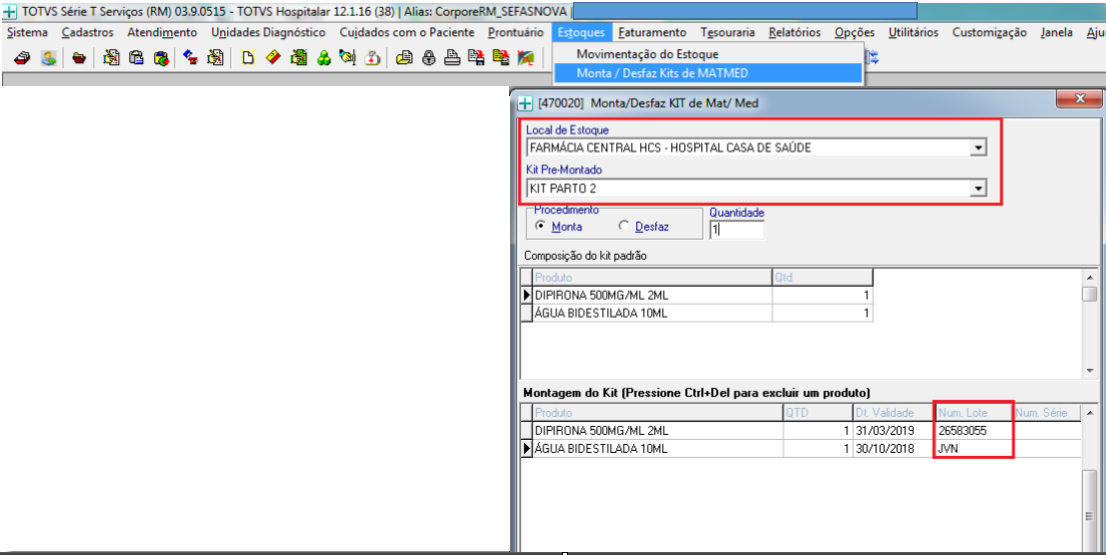Click the Num. Série column header
The image size is (1106, 555).
point(1046,413)
